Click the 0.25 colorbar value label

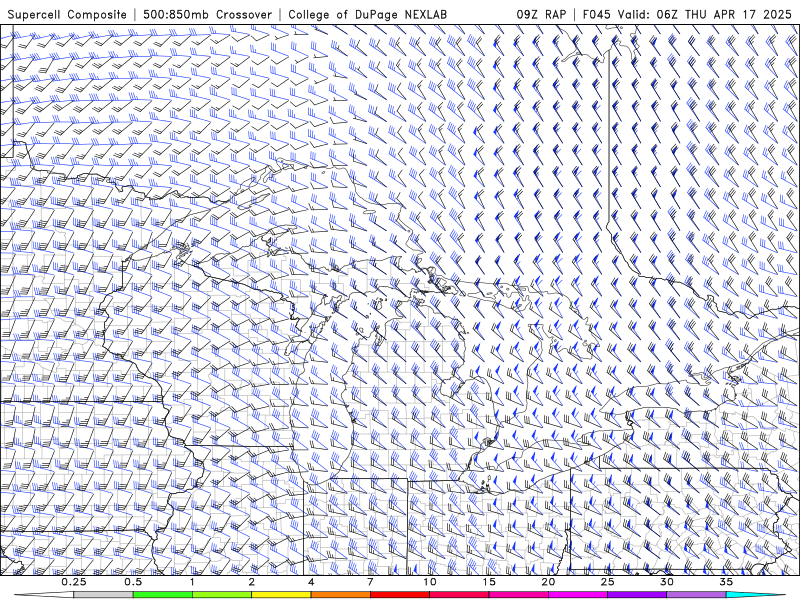point(74,582)
